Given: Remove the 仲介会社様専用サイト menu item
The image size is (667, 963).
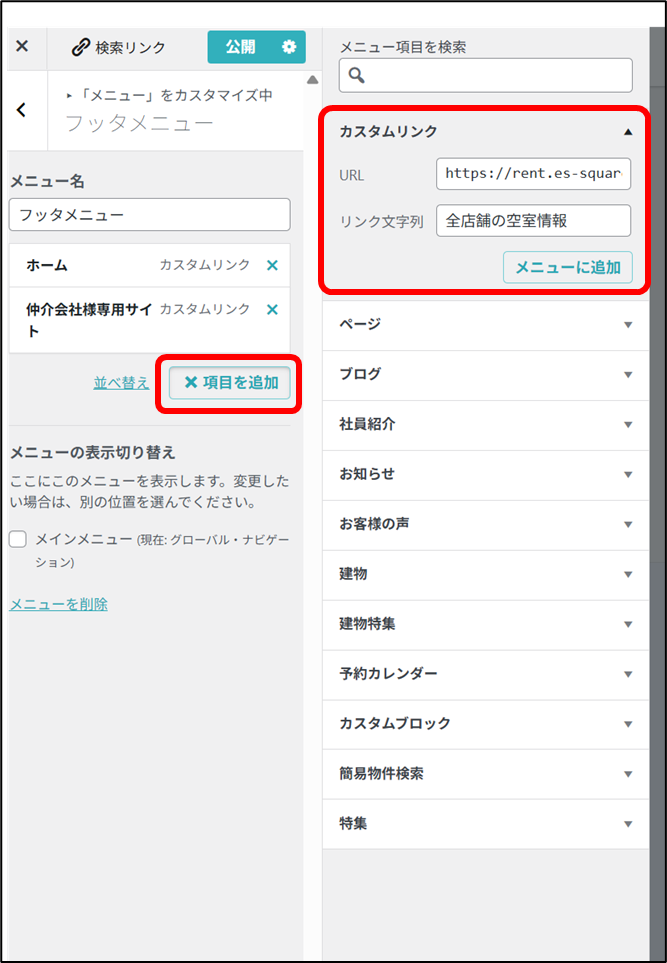Looking at the screenshot, I should coord(272,310).
